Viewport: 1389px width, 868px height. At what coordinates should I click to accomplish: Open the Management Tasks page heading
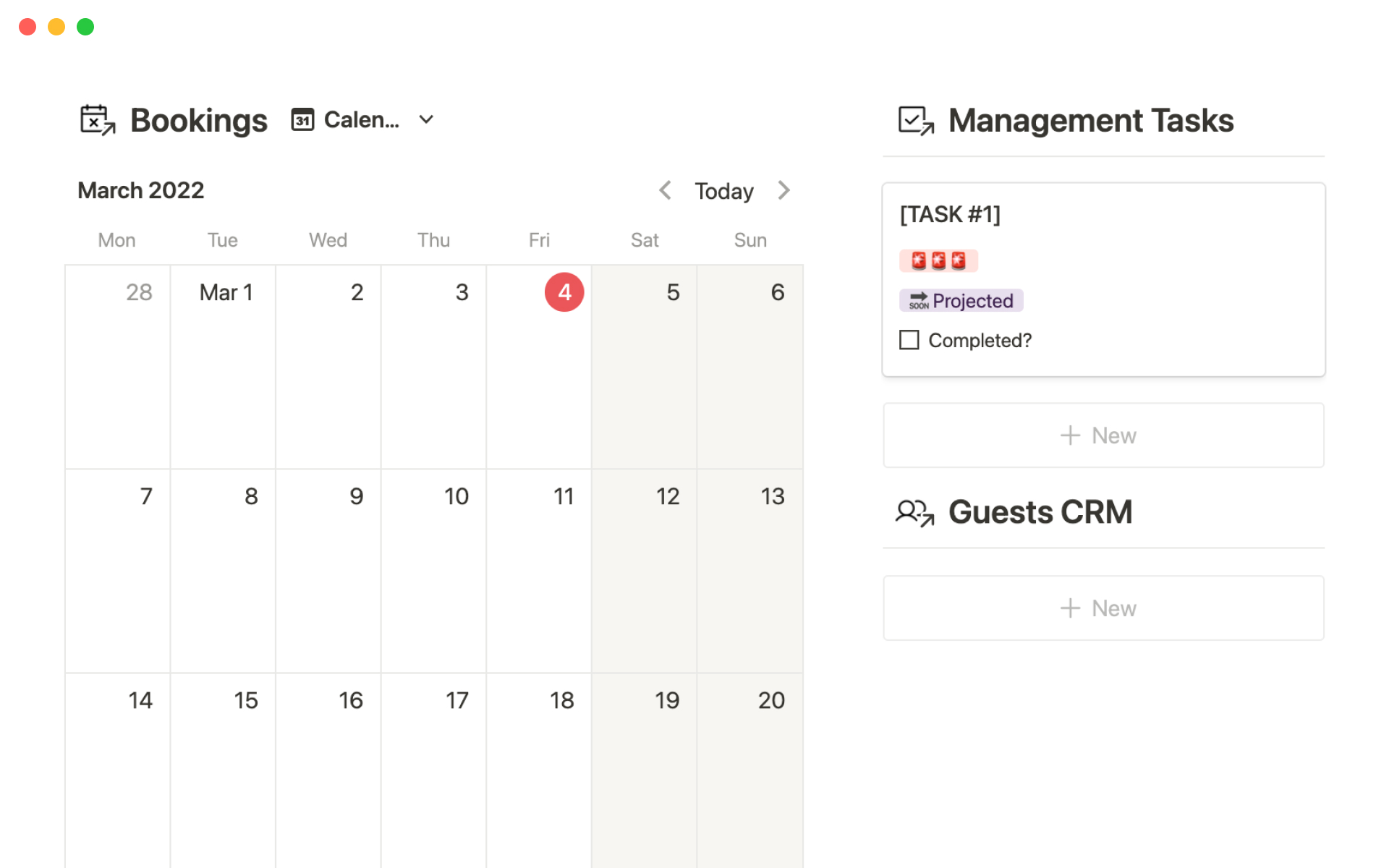click(x=1090, y=121)
